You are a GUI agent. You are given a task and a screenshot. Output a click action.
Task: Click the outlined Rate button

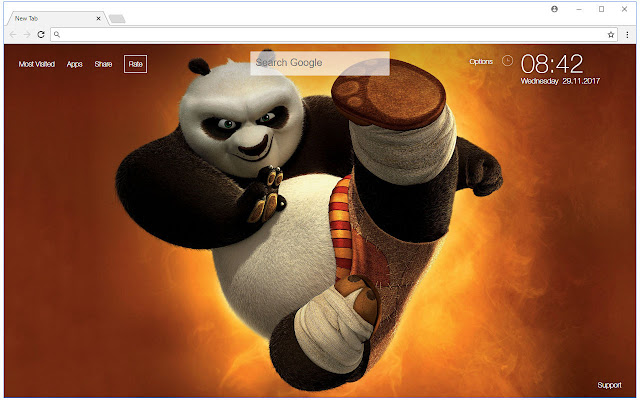click(136, 64)
